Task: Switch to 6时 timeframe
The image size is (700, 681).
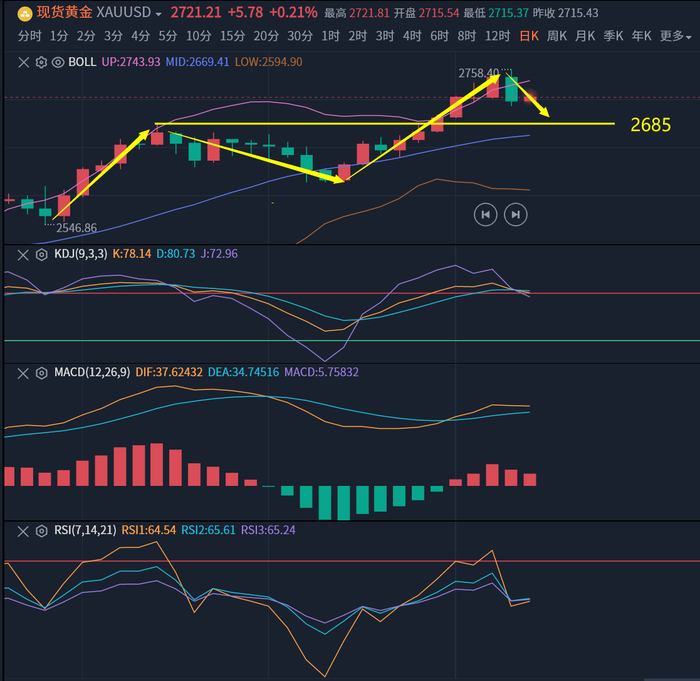Action: 439,36
